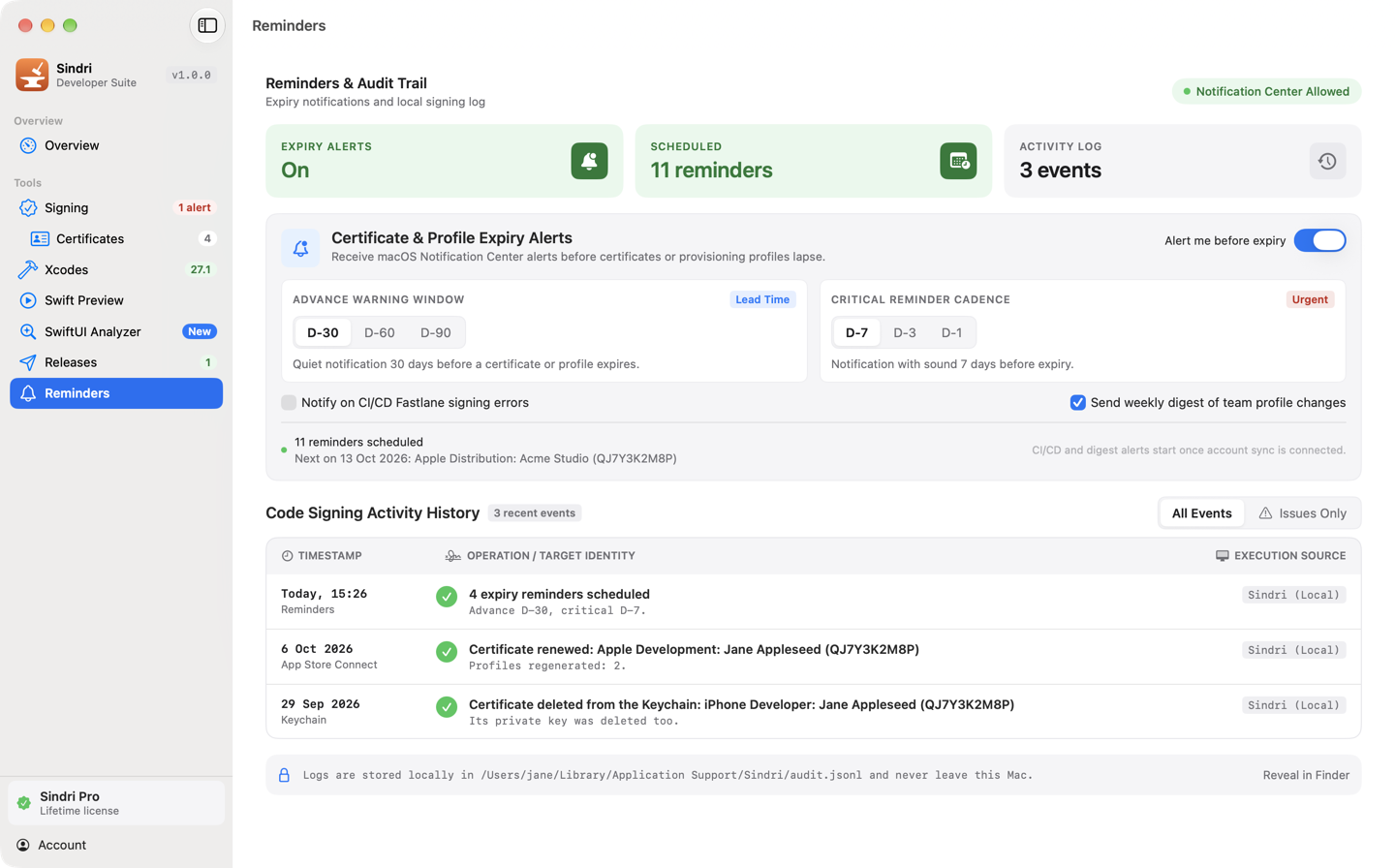Click the v1.0.0 version label
The width and height of the screenshot is (1395, 868).
pyautogui.click(x=191, y=75)
